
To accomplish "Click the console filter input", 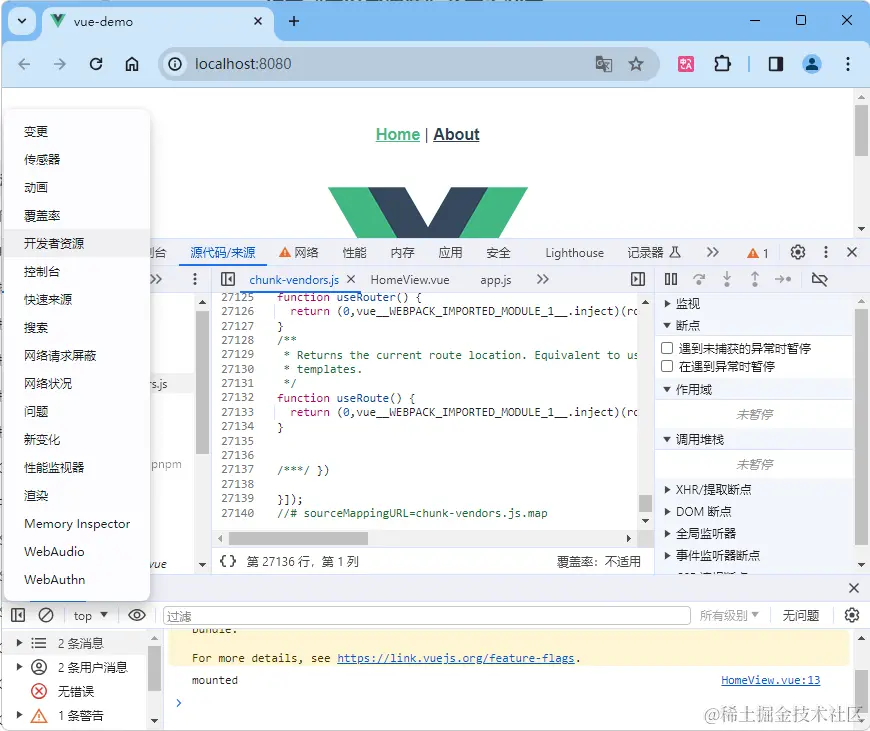I will (x=427, y=616).
